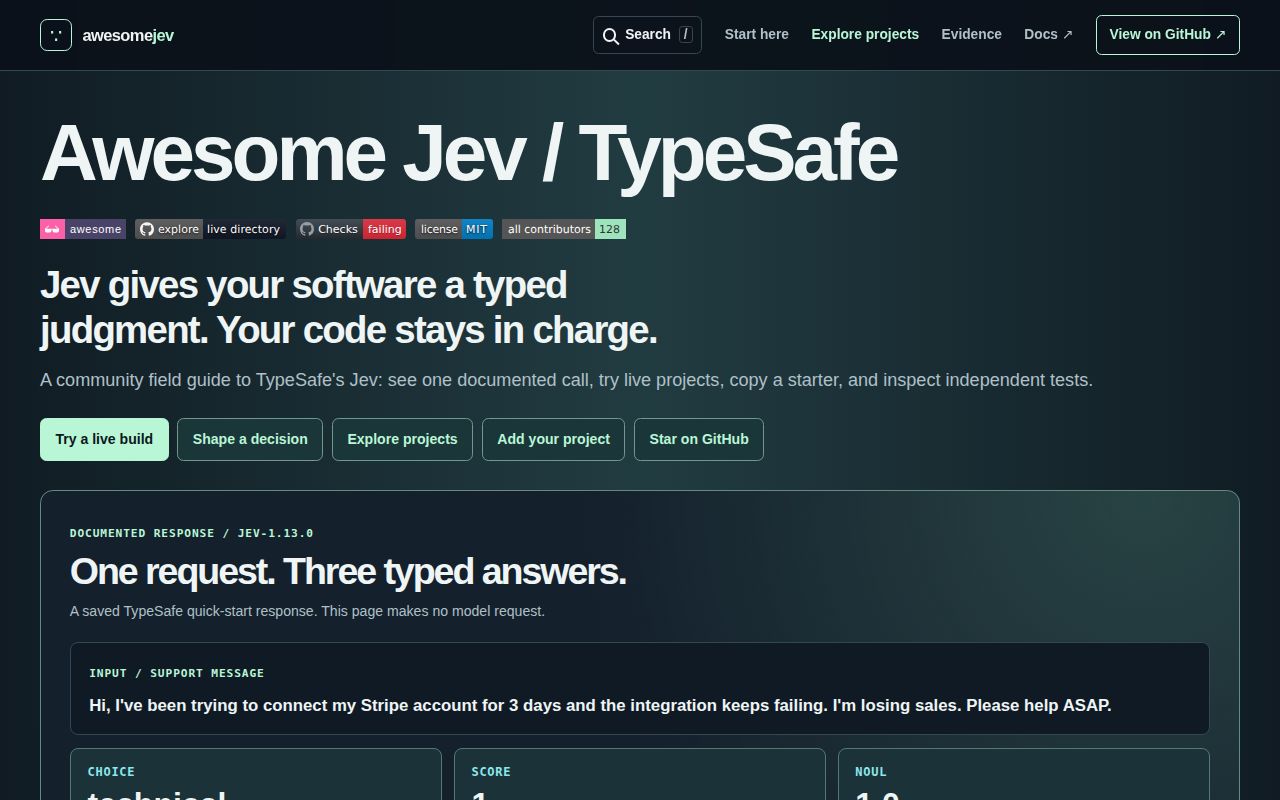Click the GitHub explore live directory badge
Viewport: 1280px width, 800px height.
210,229
